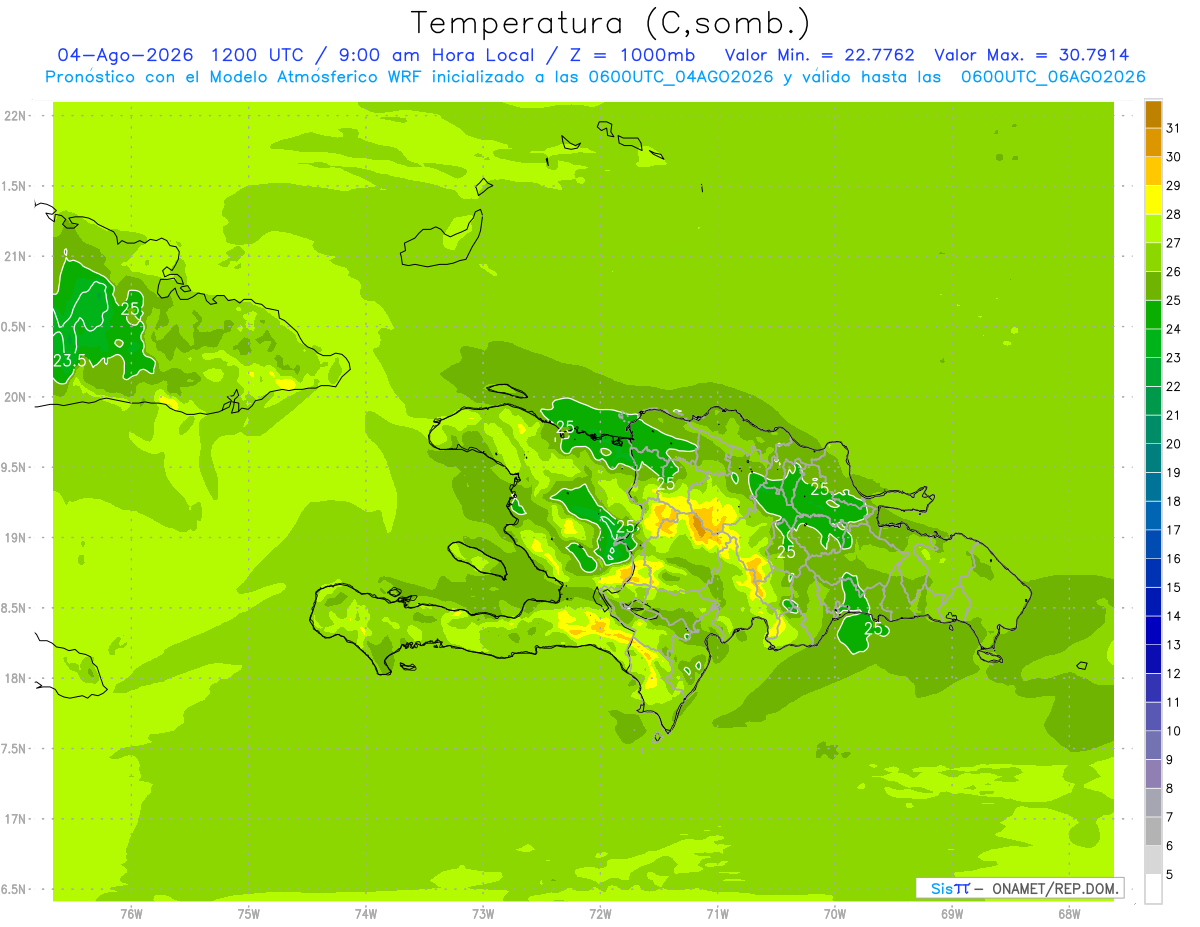Screen dimensions: 1200x927
Task: Click the '31' legend scale label
Action: [1173, 128]
